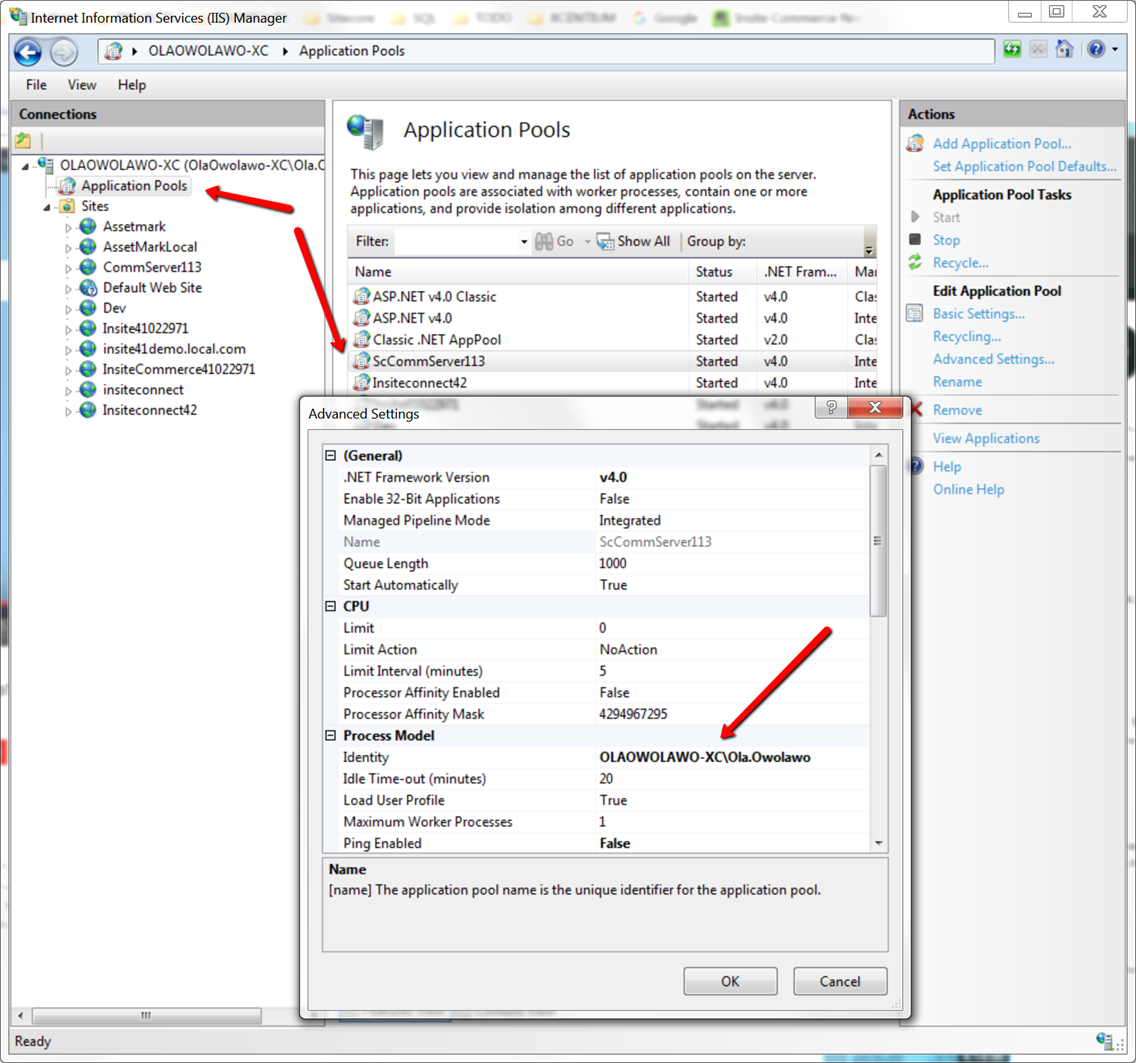Screen dimensions: 1136x1063
Task: Click the Dev site globe icon
Action: [x=88, y=308]
